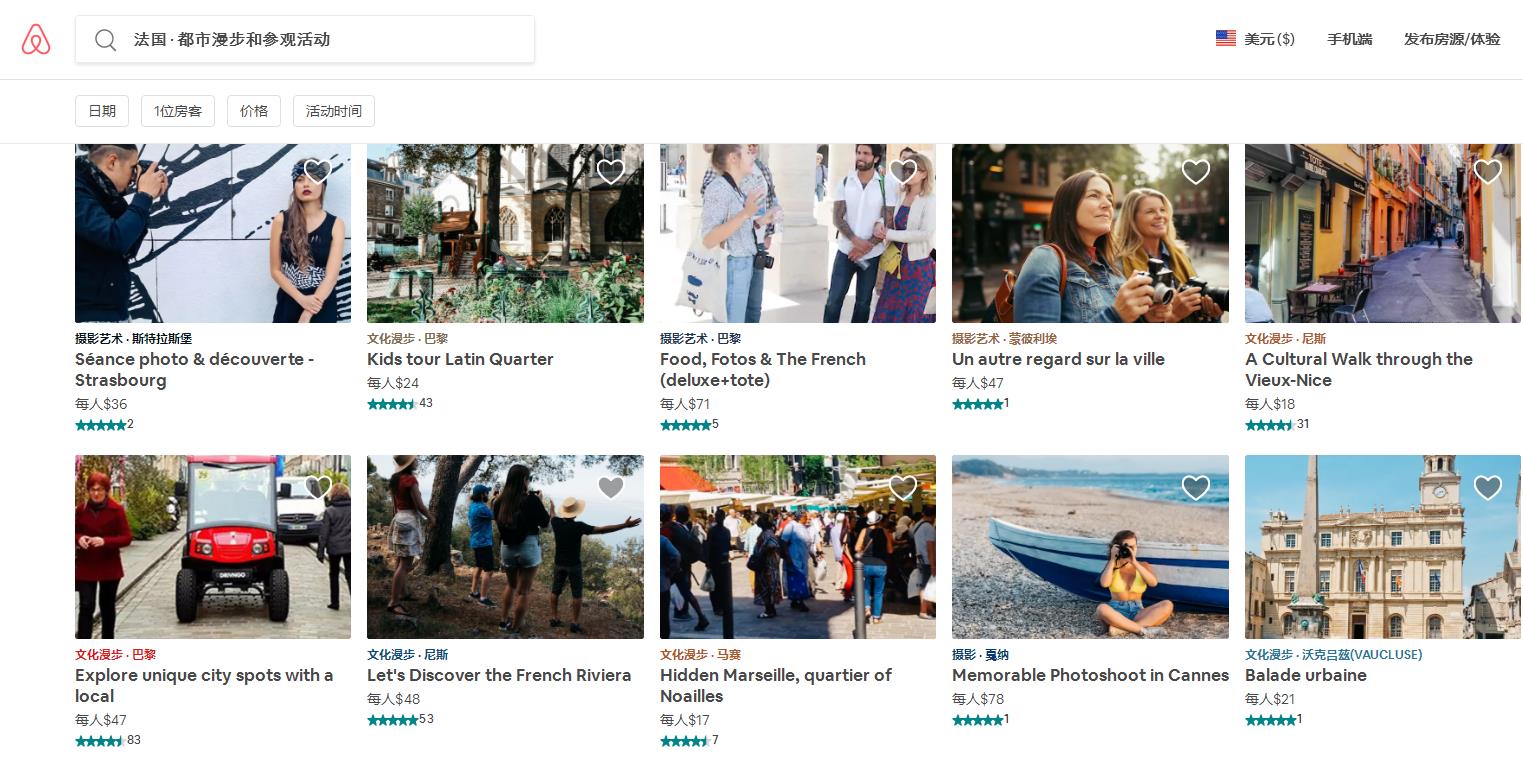Click the Airbnb logo icon
The image size is (1523, 771).
pyautogui.click(x=36, y=40)
